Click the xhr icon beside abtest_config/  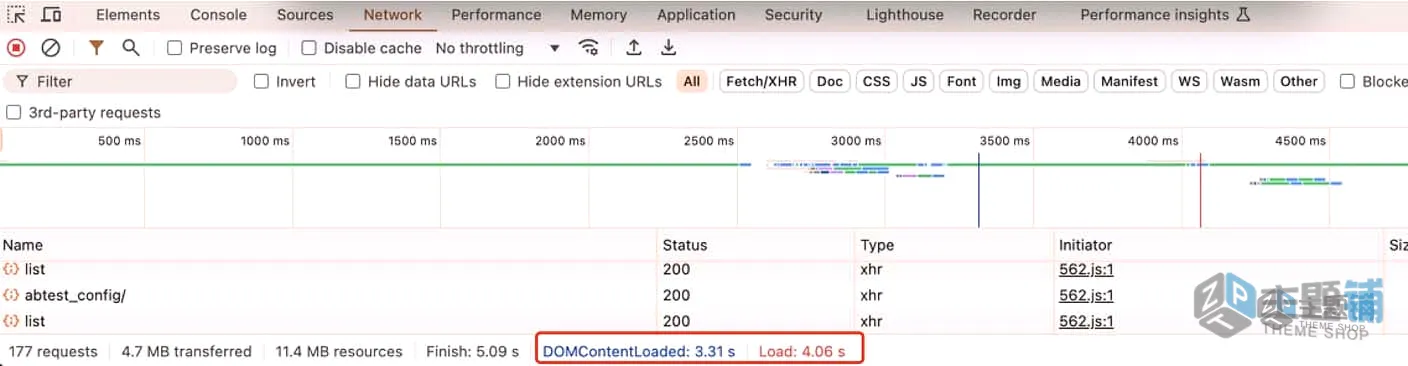click(11, 295)
